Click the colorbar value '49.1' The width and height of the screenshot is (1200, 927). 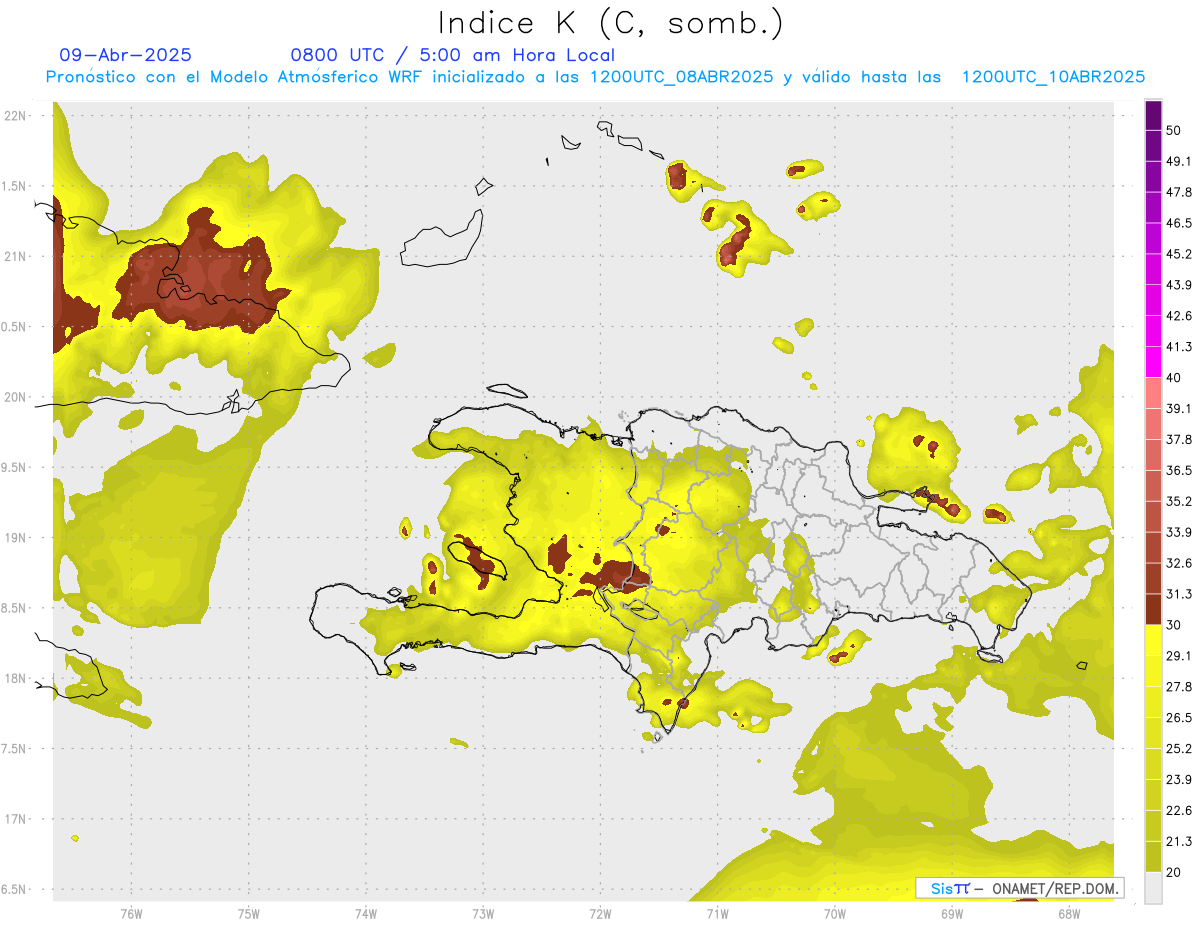(x=1179, y=161)
